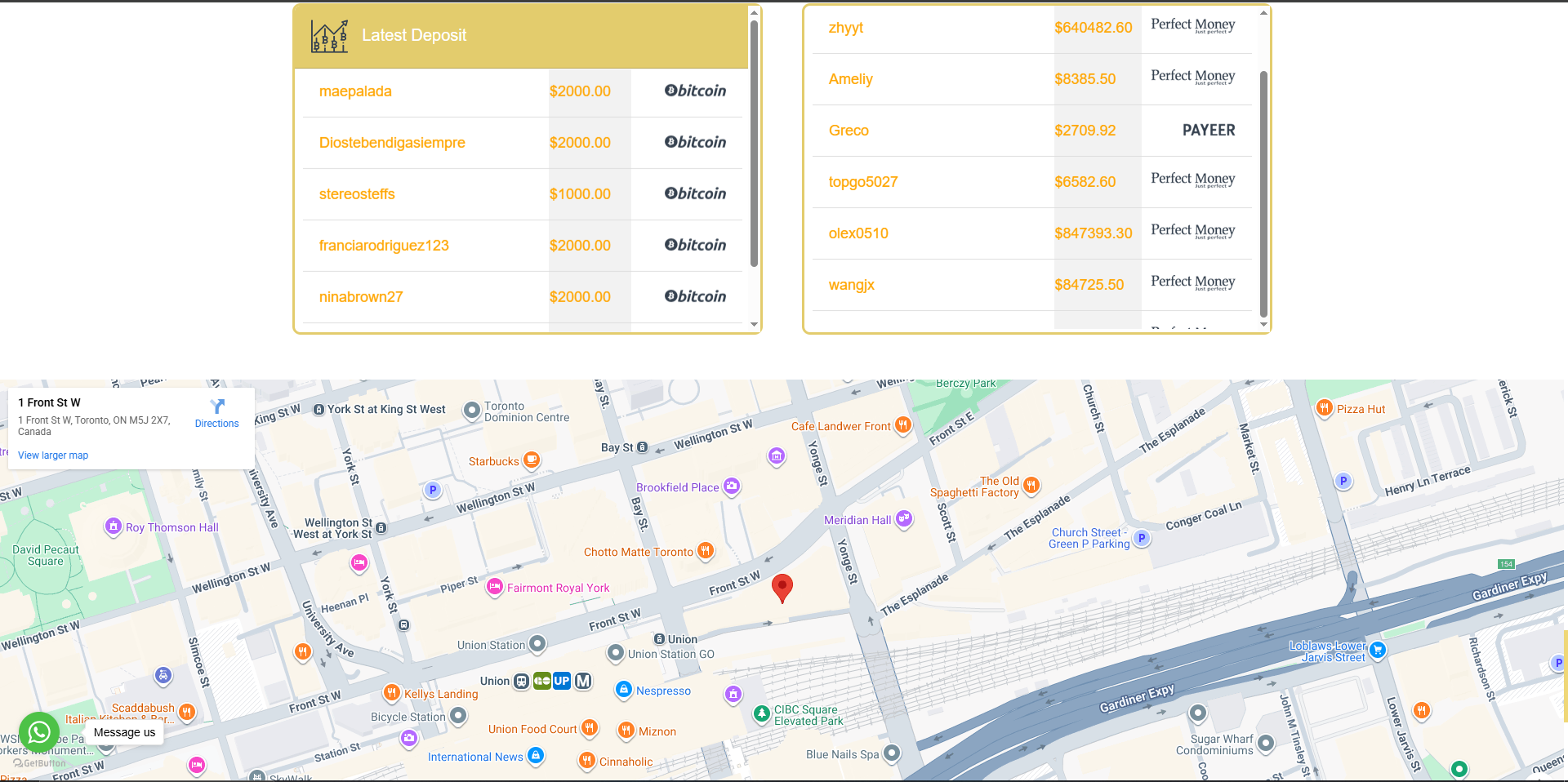Click the WhatsApp chat icon
Image resolution: width=1568 pixels, height=782 pixels.
click(38, 732)
